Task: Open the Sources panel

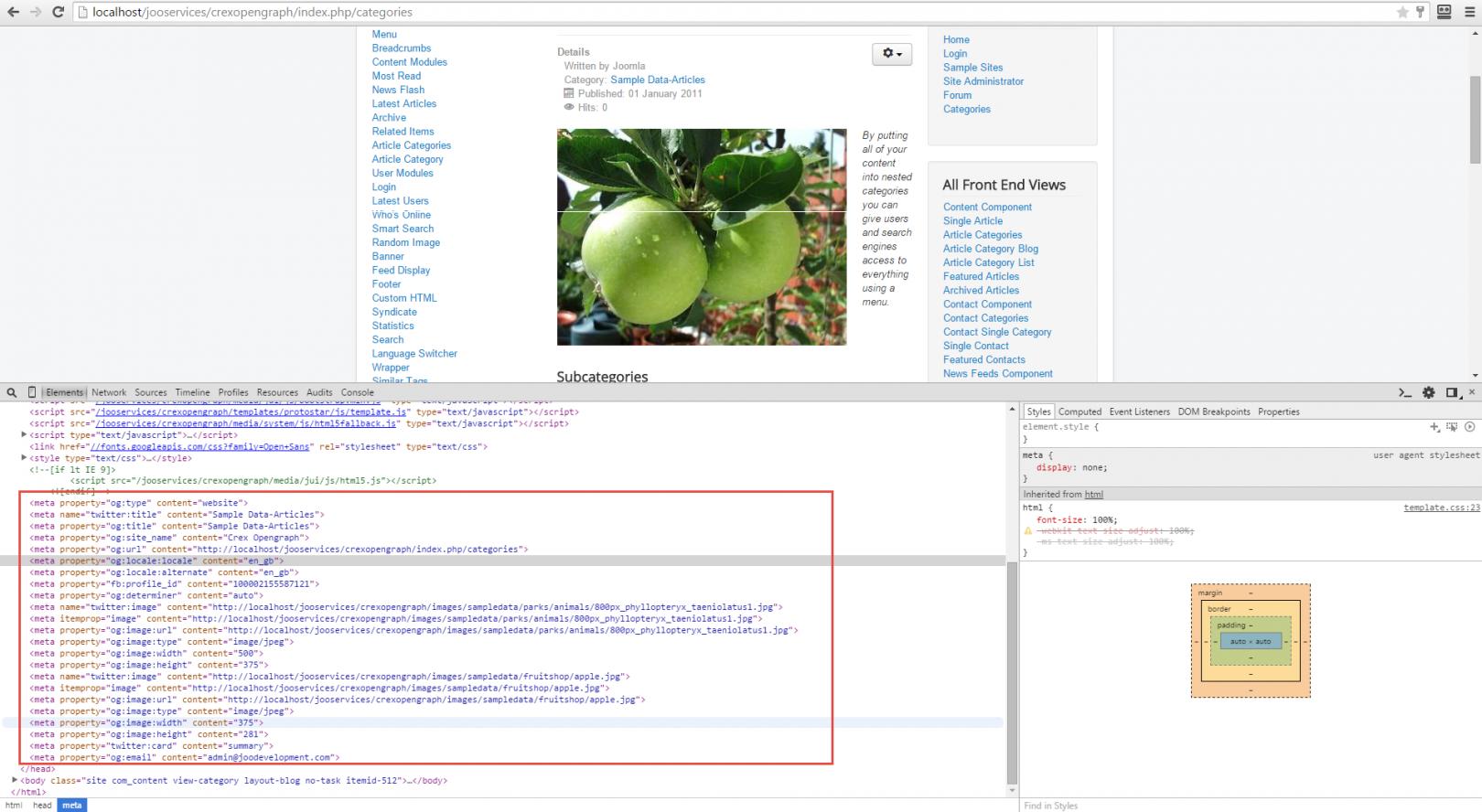Action: [x=151, y=392]
